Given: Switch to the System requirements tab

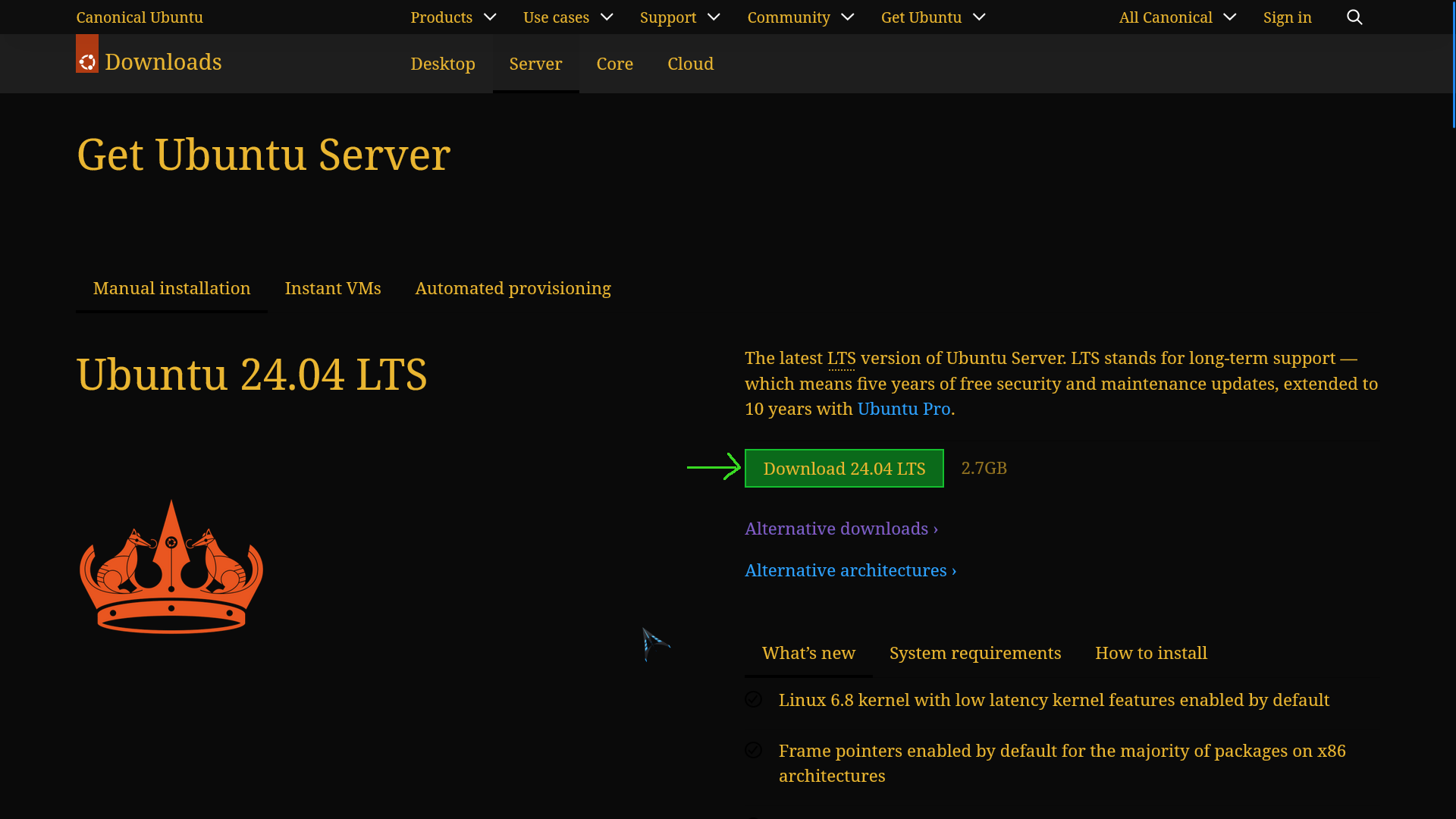Looking at the screenshot, I should point(974,653).
